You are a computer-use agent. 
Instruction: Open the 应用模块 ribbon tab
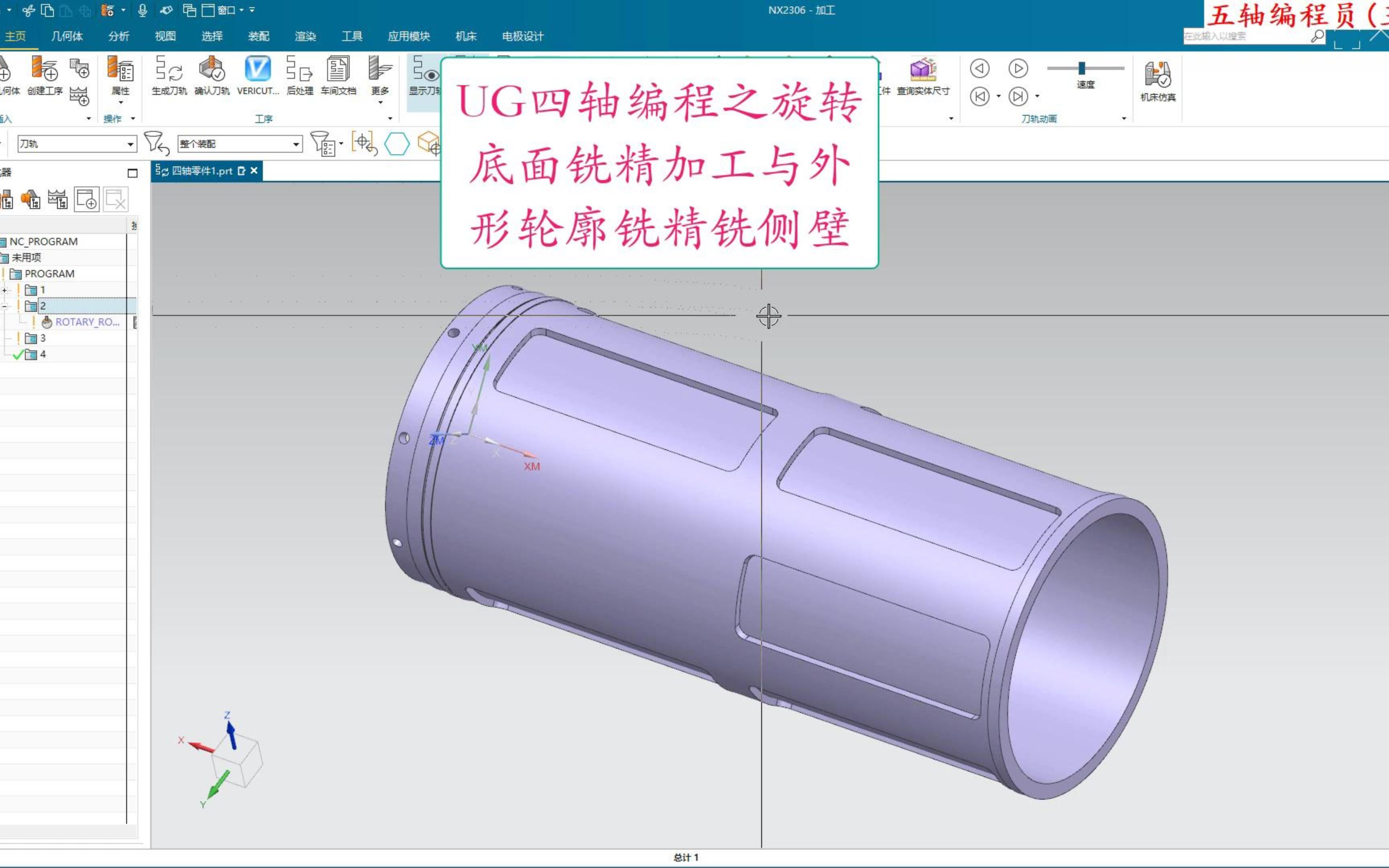pyautogui.click(x=409, y=36)
